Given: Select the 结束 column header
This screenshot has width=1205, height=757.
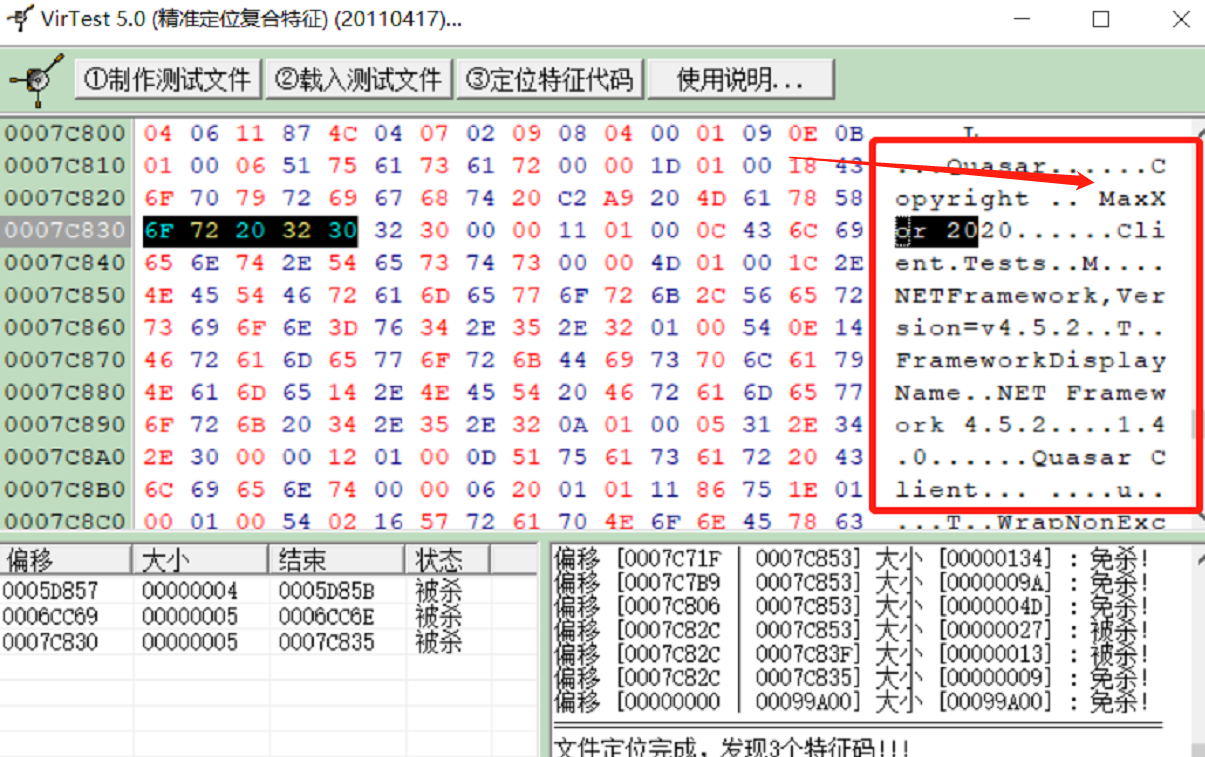Looking at the screenshot, I should pos(336,559).
